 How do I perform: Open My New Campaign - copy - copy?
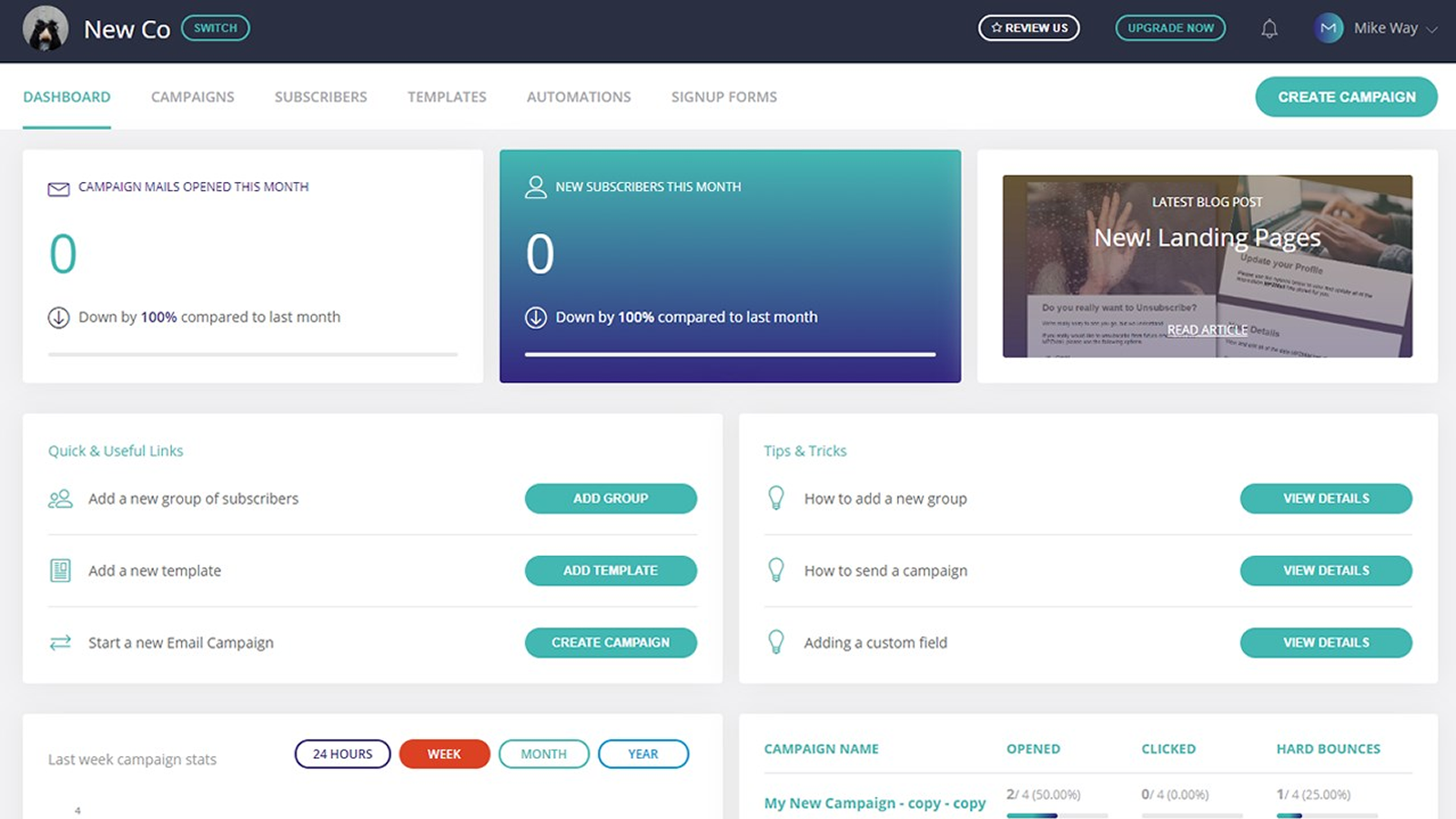tap(875, 803)
